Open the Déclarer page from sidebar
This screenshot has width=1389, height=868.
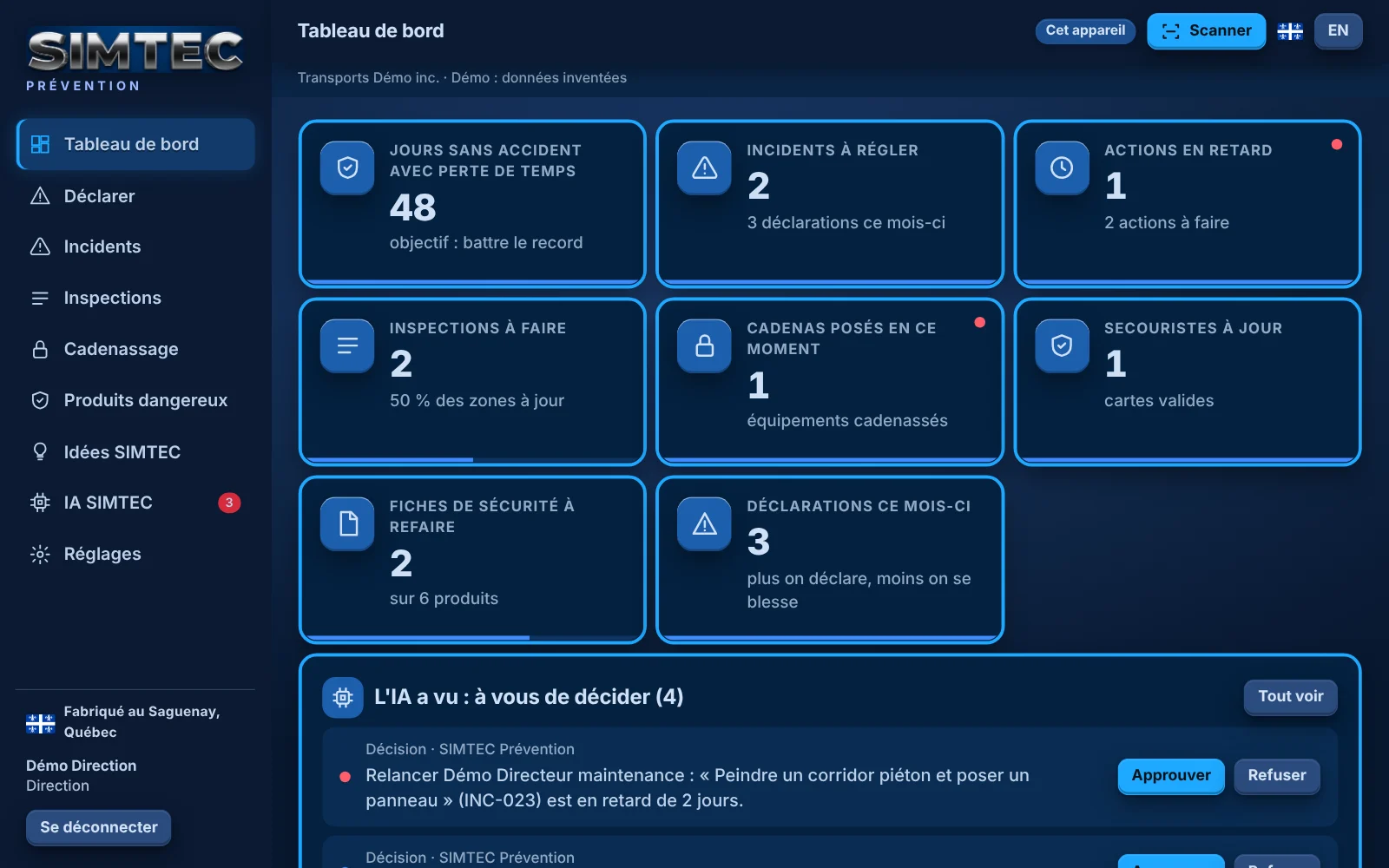[x=135, y=196]
